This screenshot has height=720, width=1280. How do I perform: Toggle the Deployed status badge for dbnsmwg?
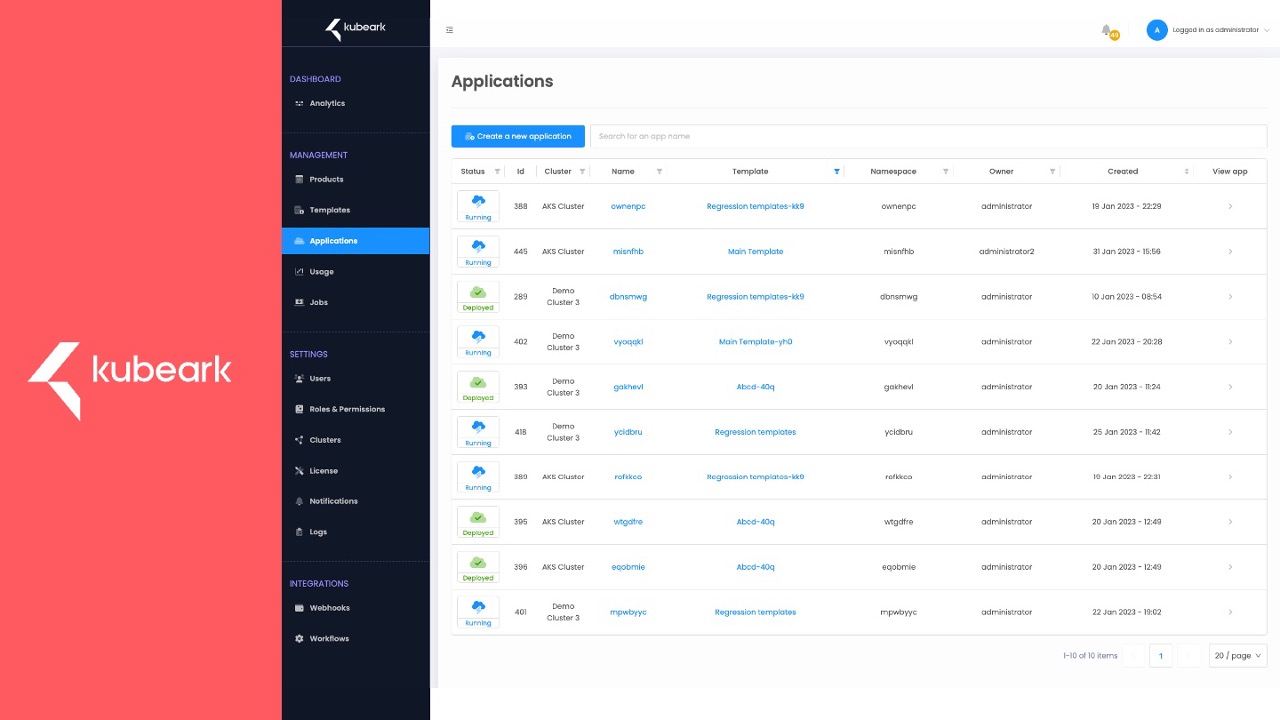477,296
